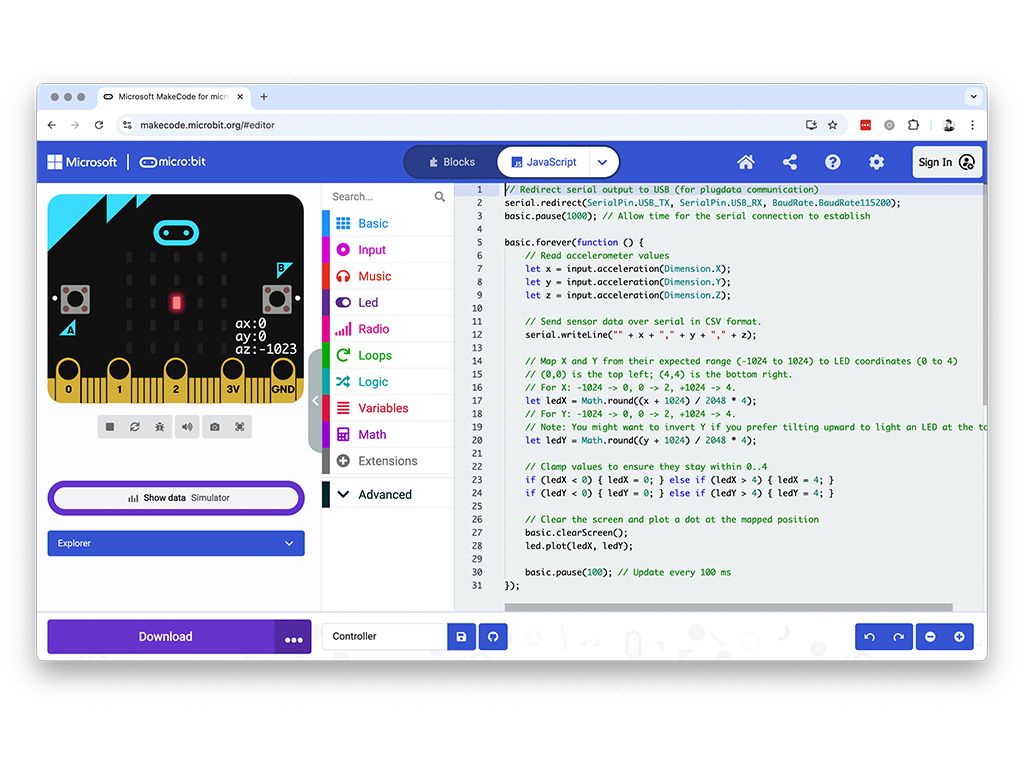Click the purple Download button

[x=165, y=636]
